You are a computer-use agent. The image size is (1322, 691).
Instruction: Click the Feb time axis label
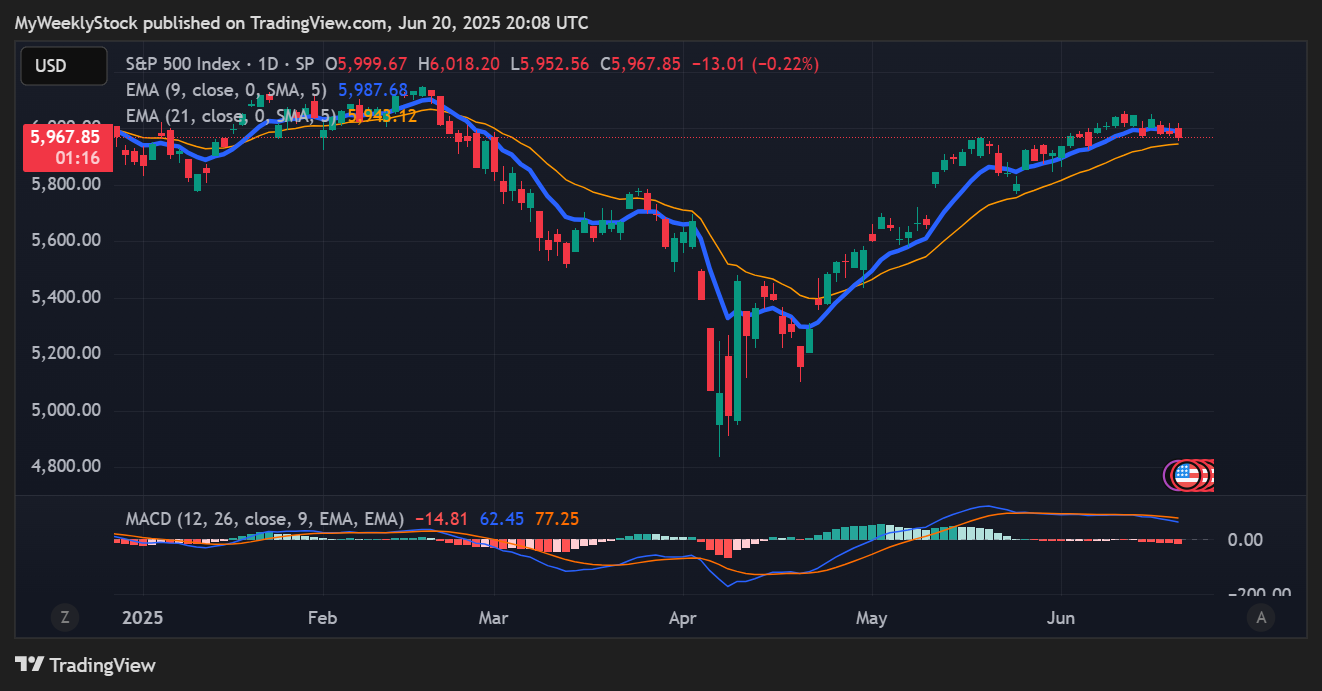[322, 618]
